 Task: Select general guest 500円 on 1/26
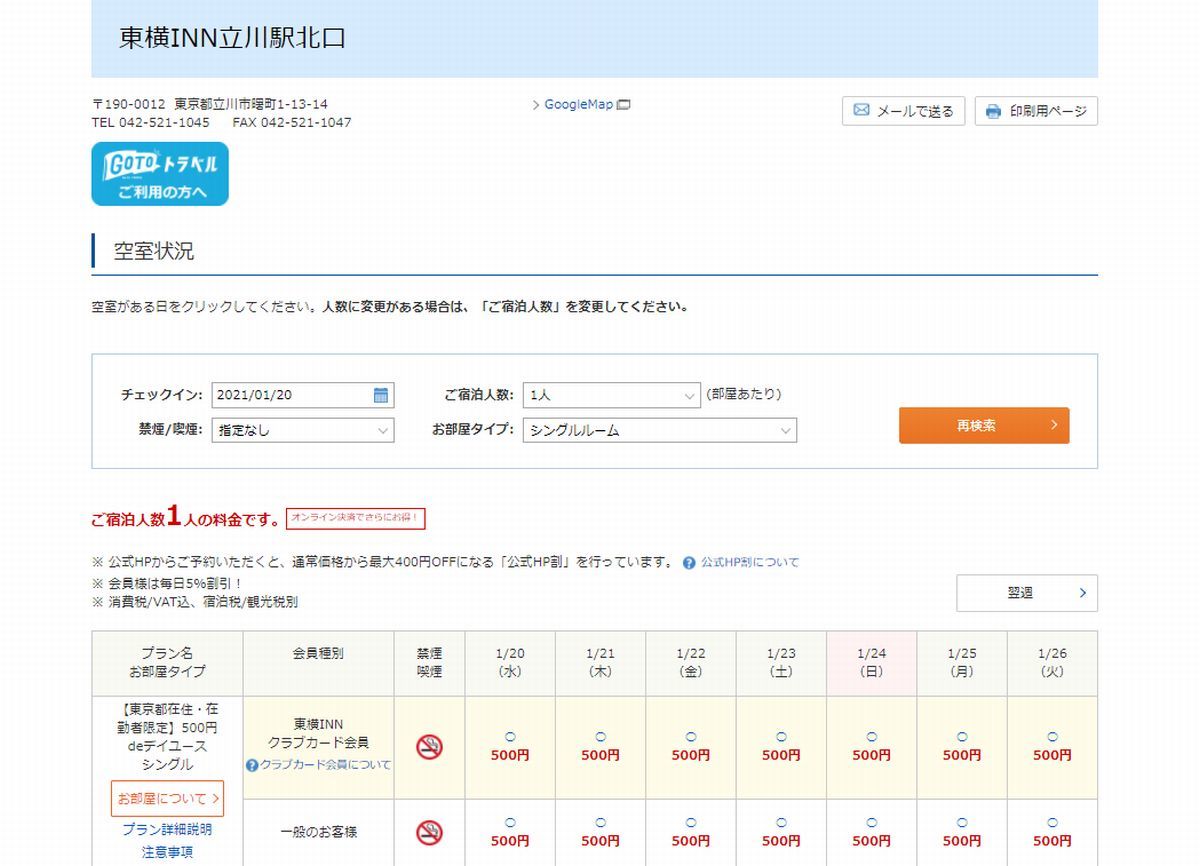pyautogui.click(x=1052, y=841)
